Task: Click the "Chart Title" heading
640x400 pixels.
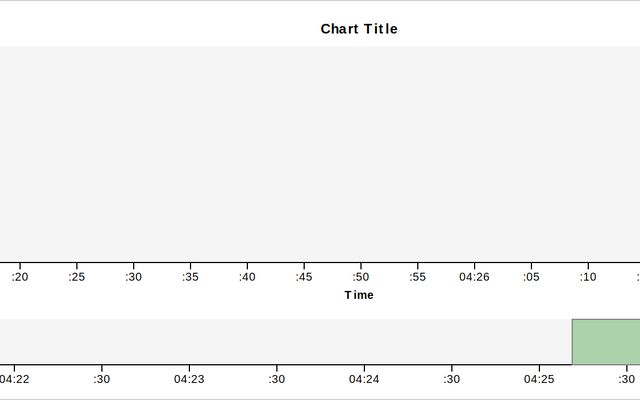Action: point(359,29)
